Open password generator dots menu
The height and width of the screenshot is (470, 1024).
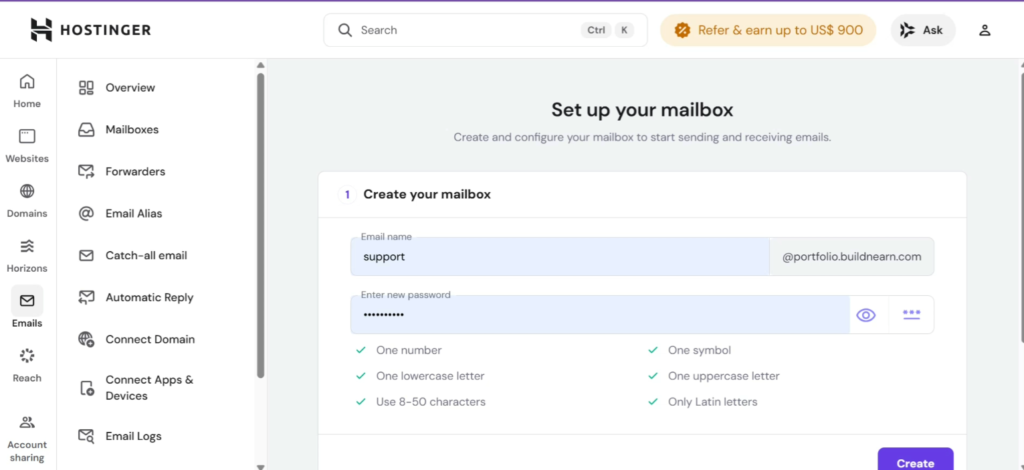point(911,314)
